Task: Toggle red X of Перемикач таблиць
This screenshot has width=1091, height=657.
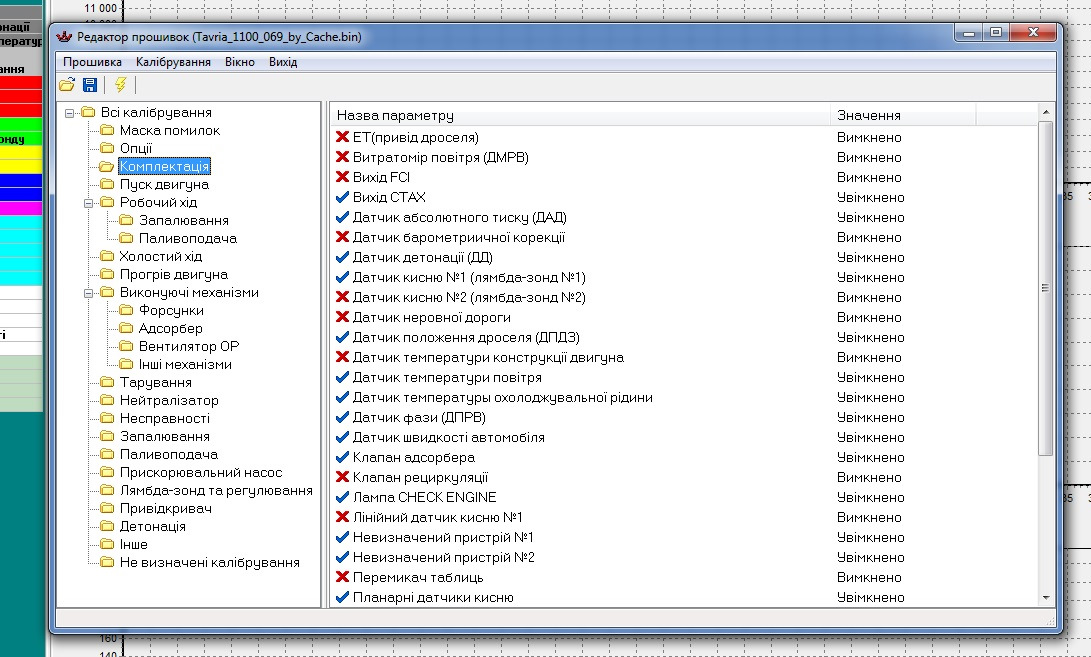Action: click(x=342, y=577)
